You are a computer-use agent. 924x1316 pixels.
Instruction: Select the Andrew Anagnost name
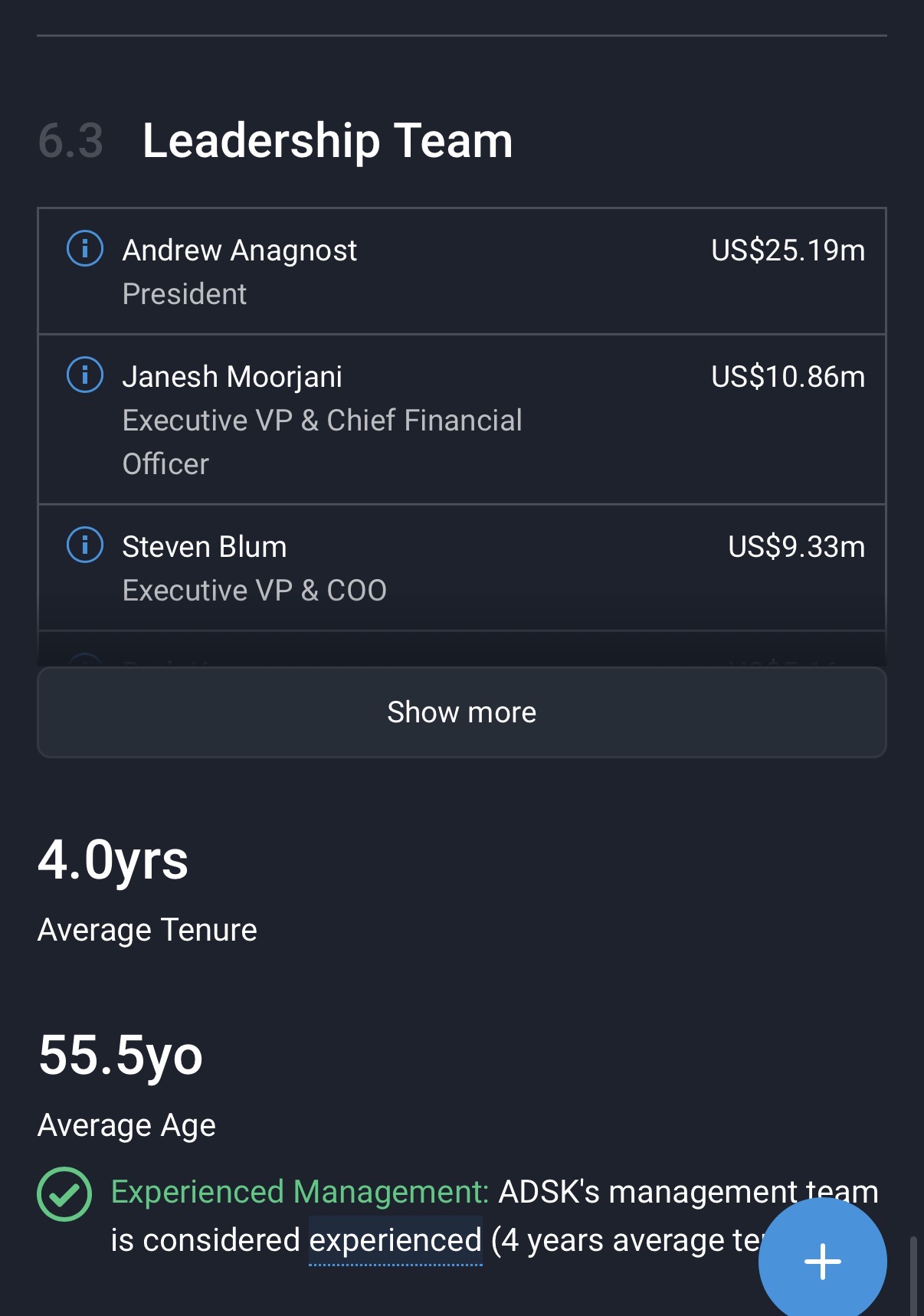coord(239,250)
